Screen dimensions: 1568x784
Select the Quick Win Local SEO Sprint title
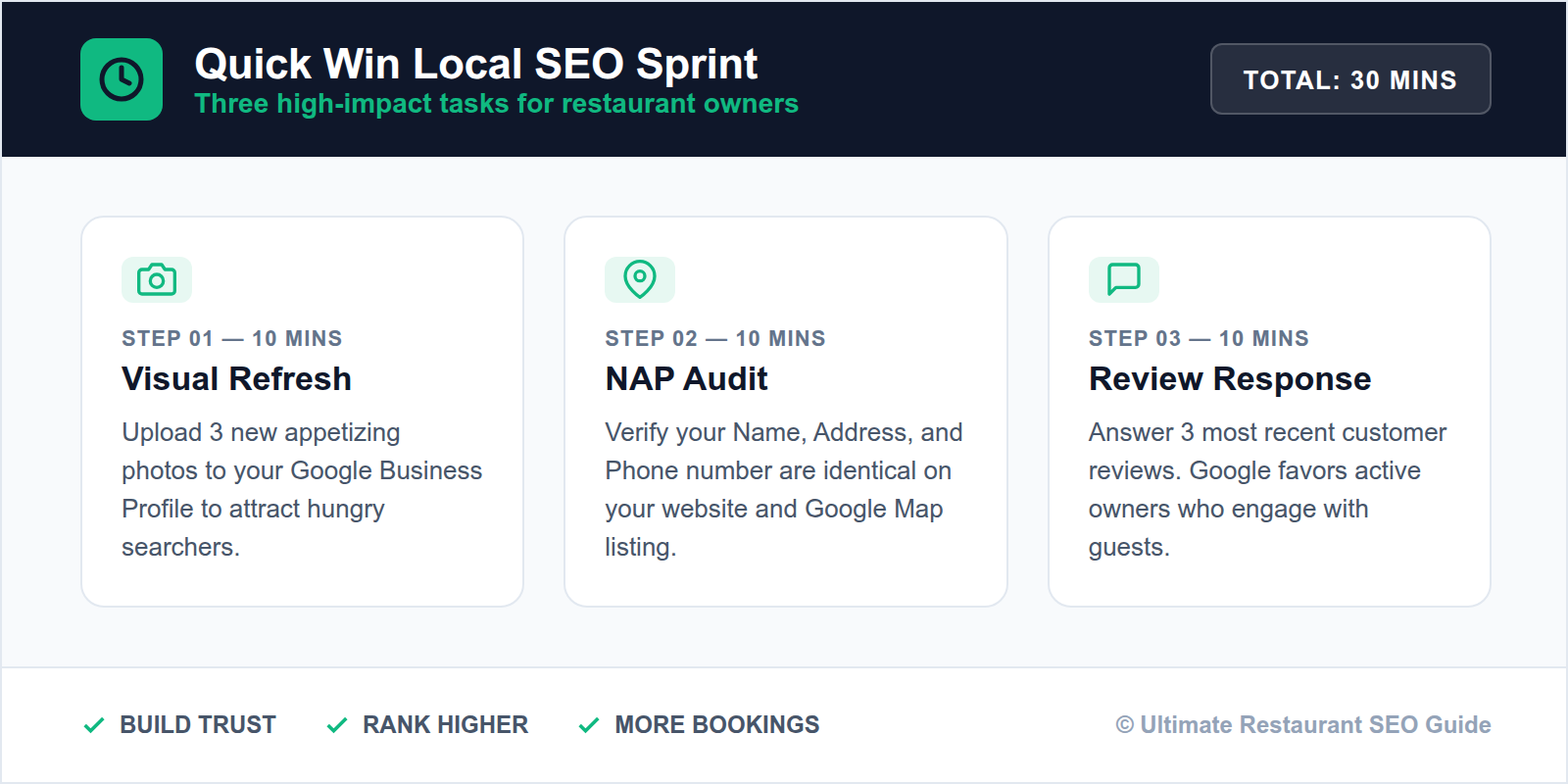click(476, 64)
